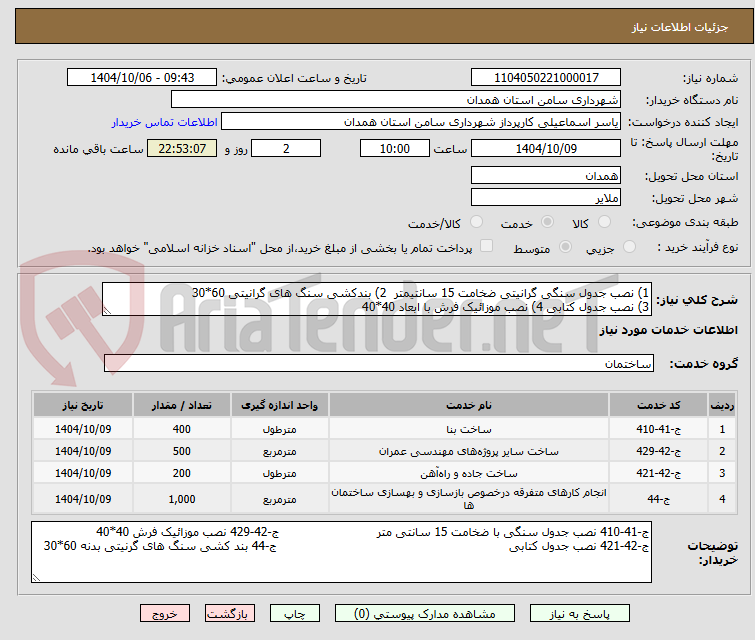The width and height of the screenshot is (755, 640).
Task: Click the deadline time field 10:00
Action: [x=395, y=148]
